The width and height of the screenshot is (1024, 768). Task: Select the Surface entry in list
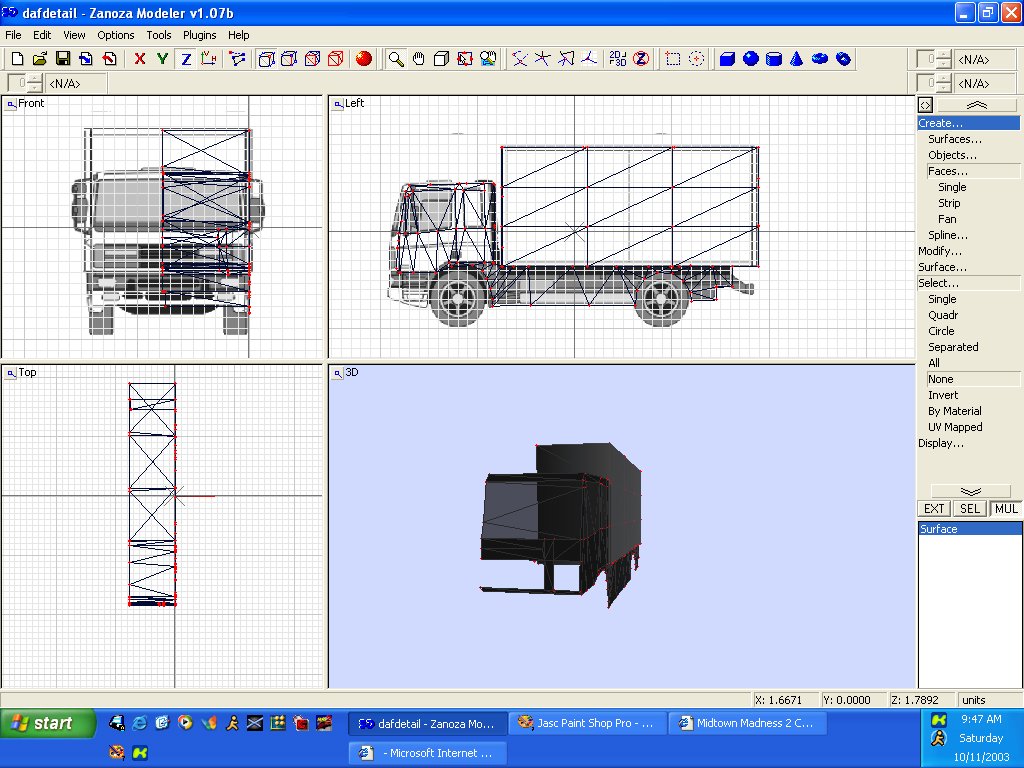(x=939, y=529)
